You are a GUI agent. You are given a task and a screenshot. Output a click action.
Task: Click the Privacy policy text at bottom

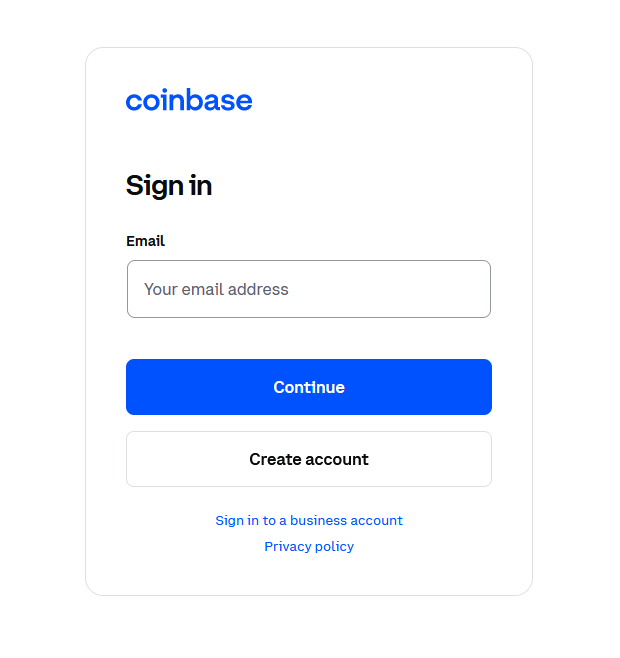[x=309, y=546]
